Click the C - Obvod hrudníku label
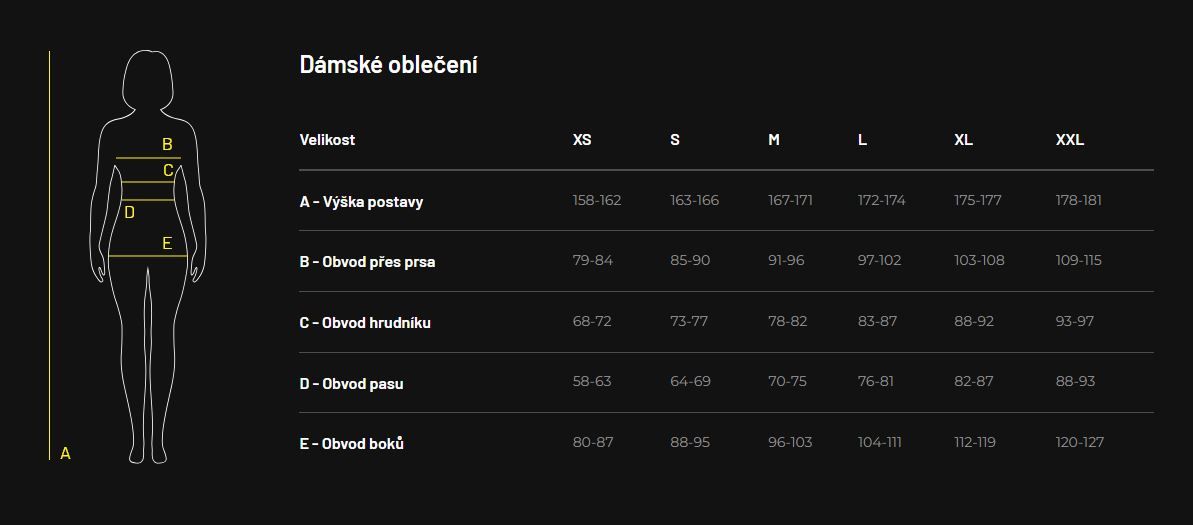The width and height of the screenshot is (1193, 525). click(x=365, y=323)
